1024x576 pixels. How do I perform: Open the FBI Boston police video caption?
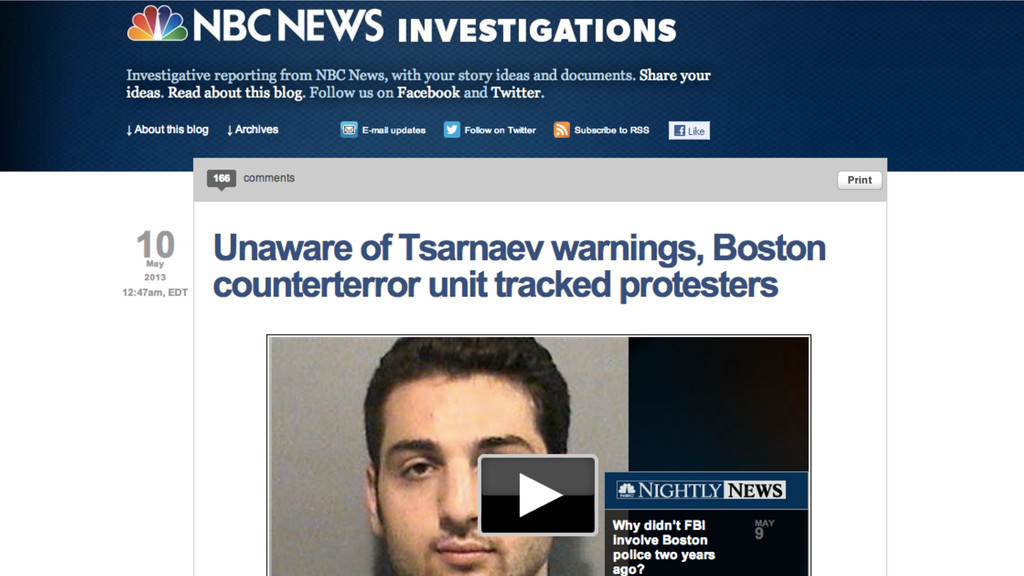664,547
